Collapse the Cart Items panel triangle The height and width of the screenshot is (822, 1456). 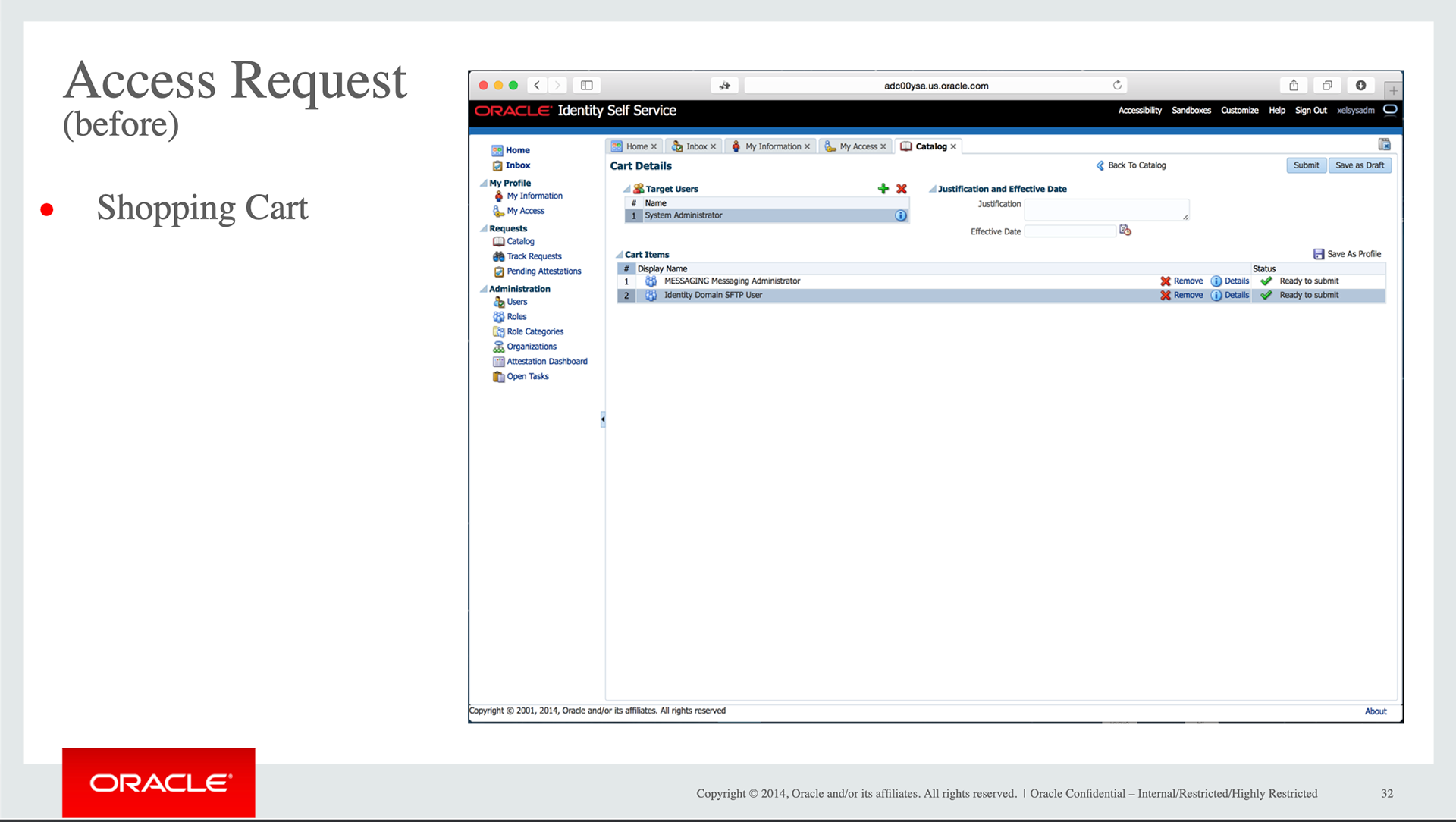point(620,255)
